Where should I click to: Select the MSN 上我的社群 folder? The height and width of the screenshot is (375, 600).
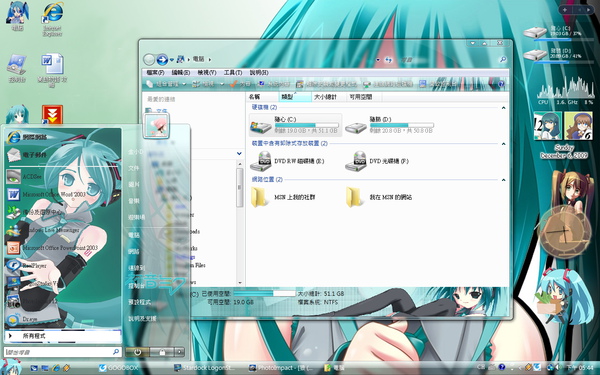(x=283, y=197)
